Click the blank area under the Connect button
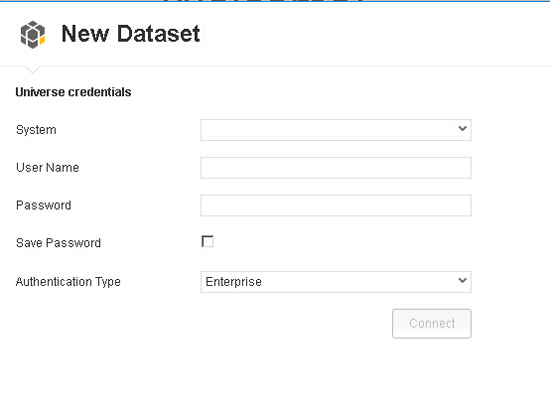The height and width of the screenshot is (410, 550). click(431, 372)
